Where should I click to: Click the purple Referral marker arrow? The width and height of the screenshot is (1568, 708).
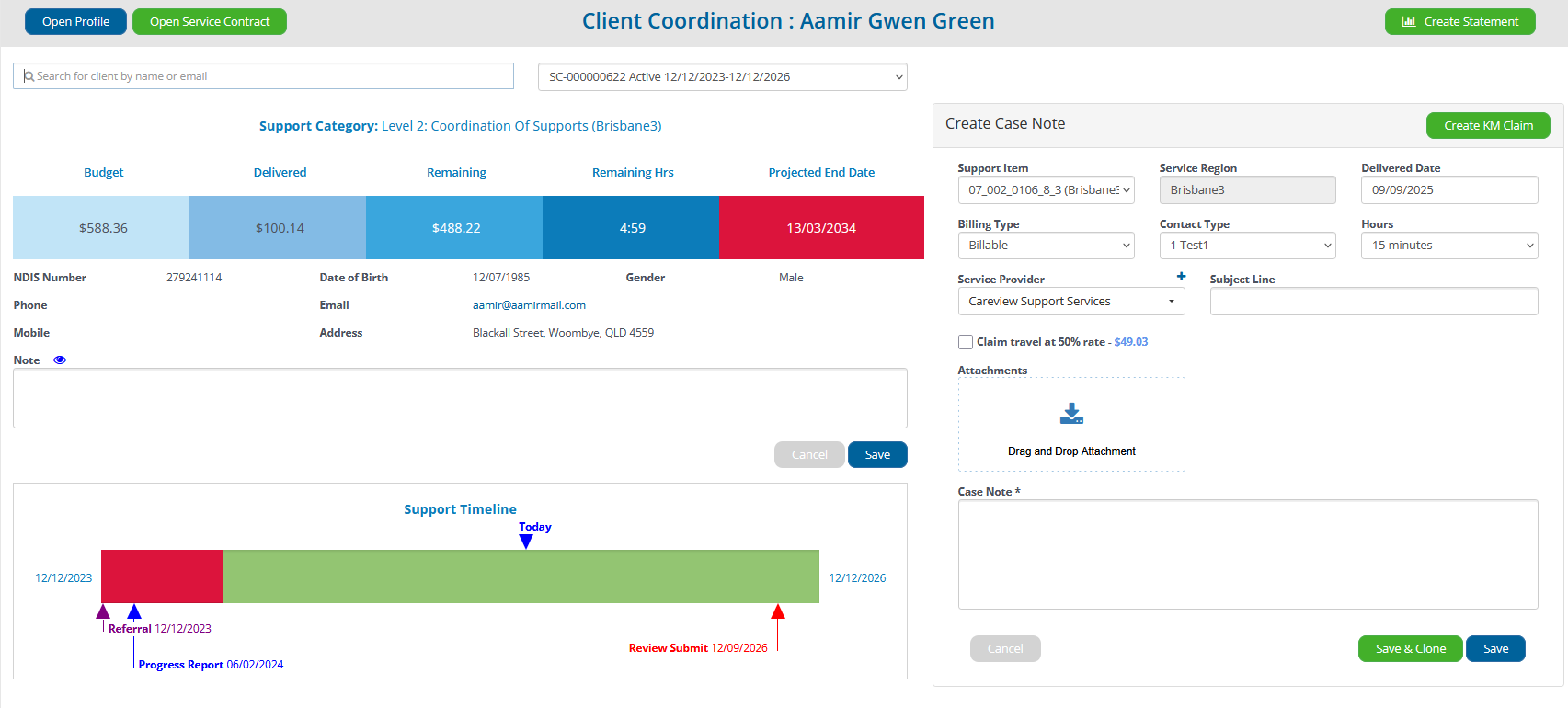103,611
